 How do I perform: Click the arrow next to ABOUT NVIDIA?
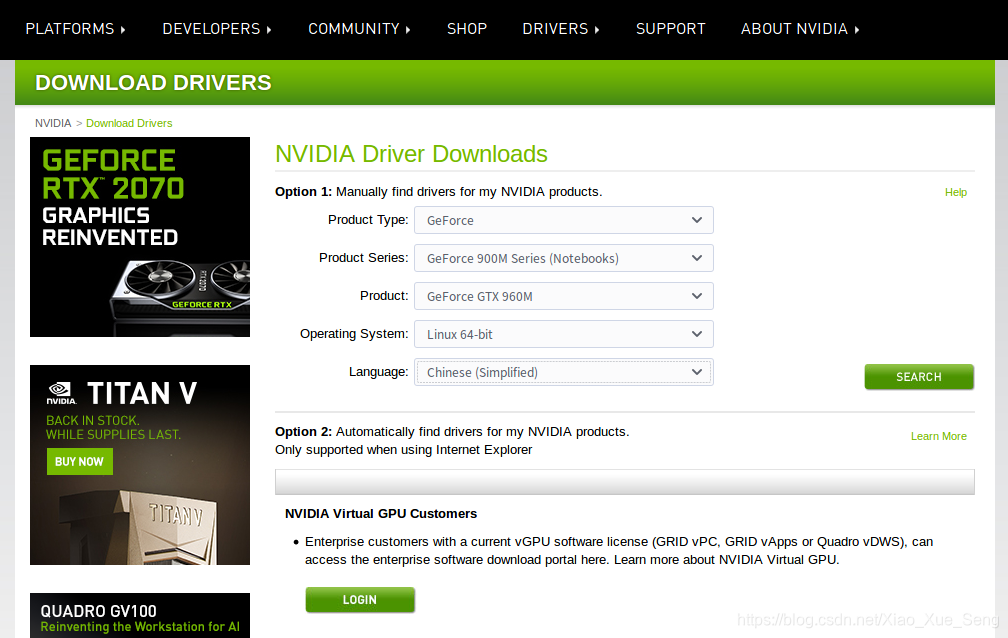[856, 30]
